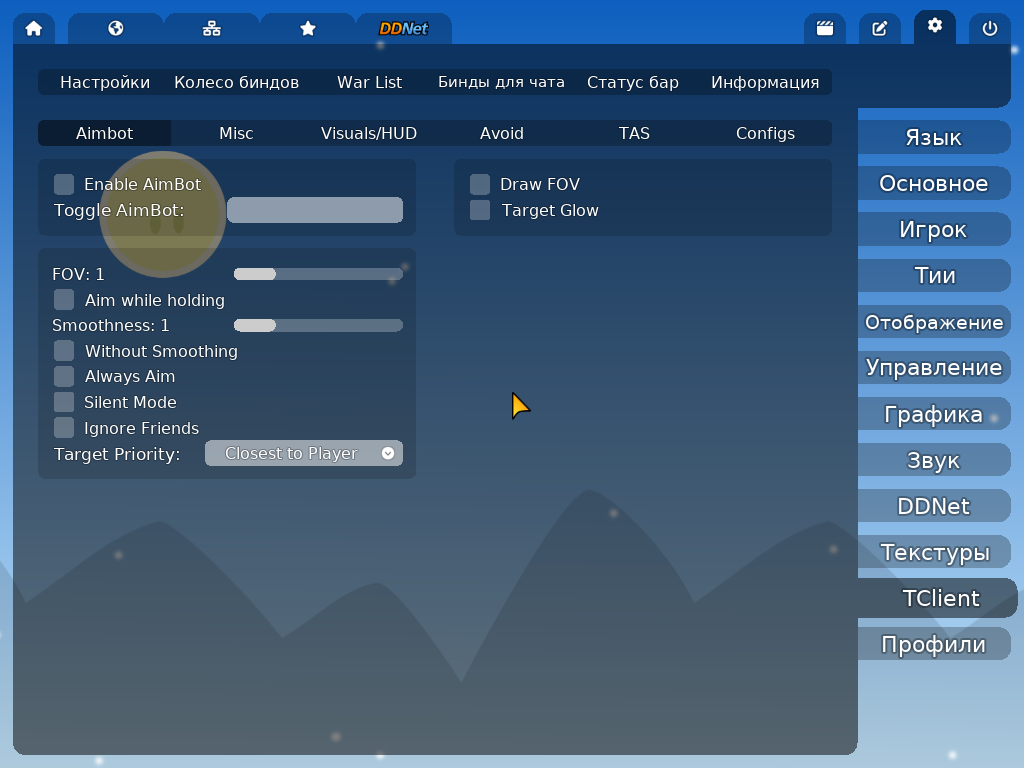This screenshot has width=1024, height=768.
Task: Open the settings gear icon
Action: click(935, 26)
